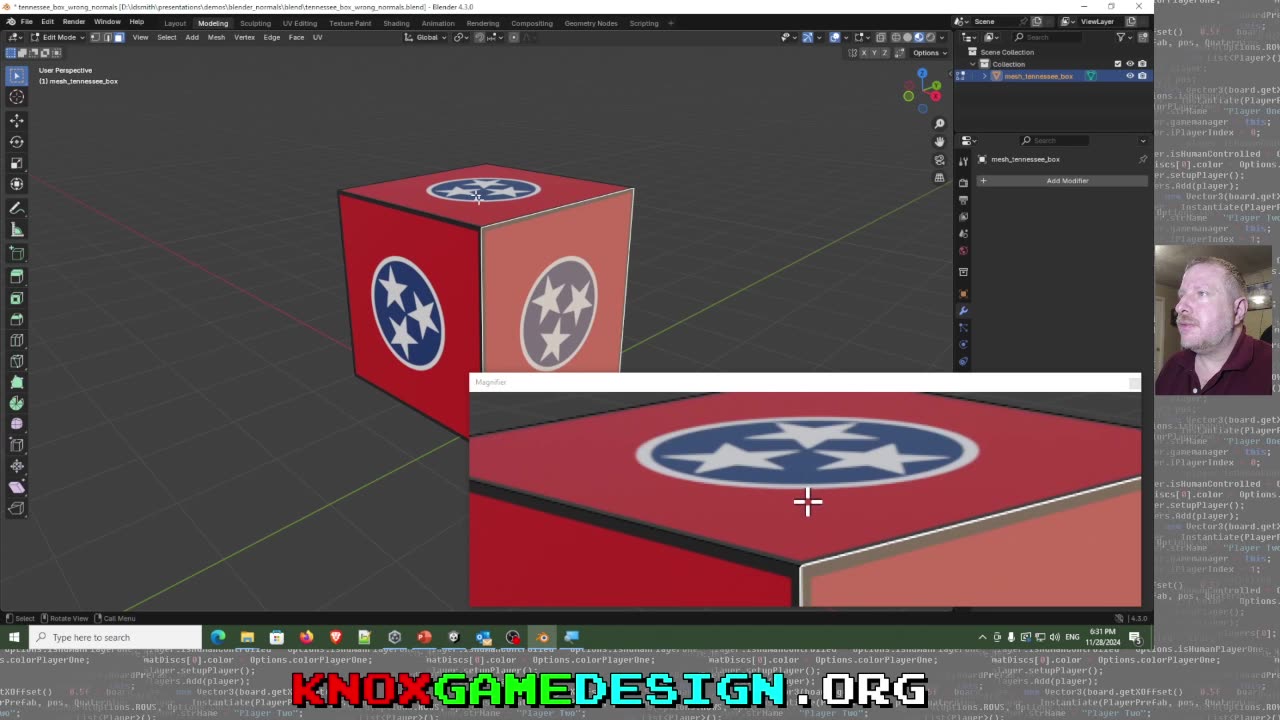Select the Edge Slide tool
Viewport: 1280px width, 720px height.
pyautogui.click(x=17, y=445)
